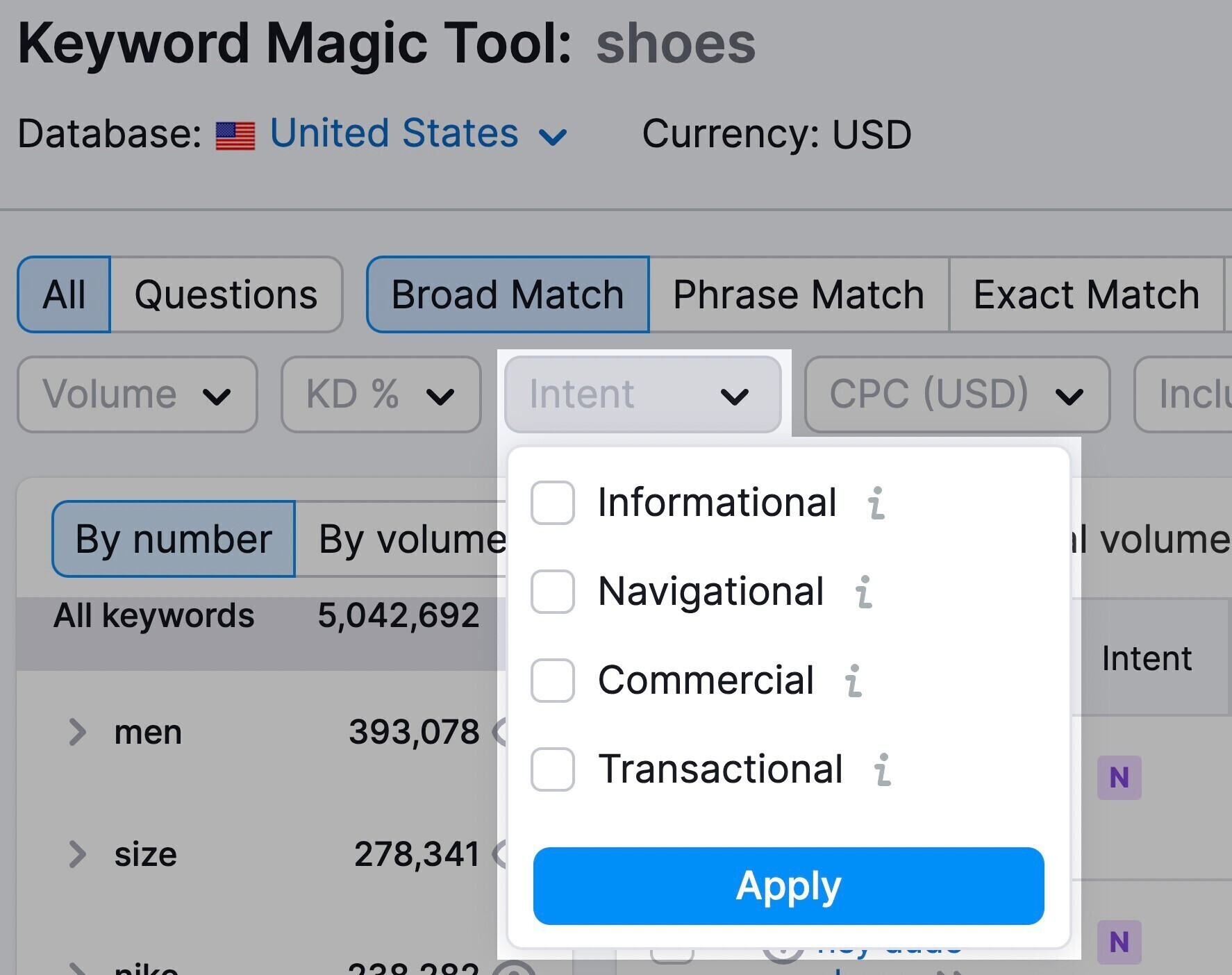Check the Commercial intent checkbox
Image resolution: width=1232 pixels, height=975 pixels.
(553, 681)
